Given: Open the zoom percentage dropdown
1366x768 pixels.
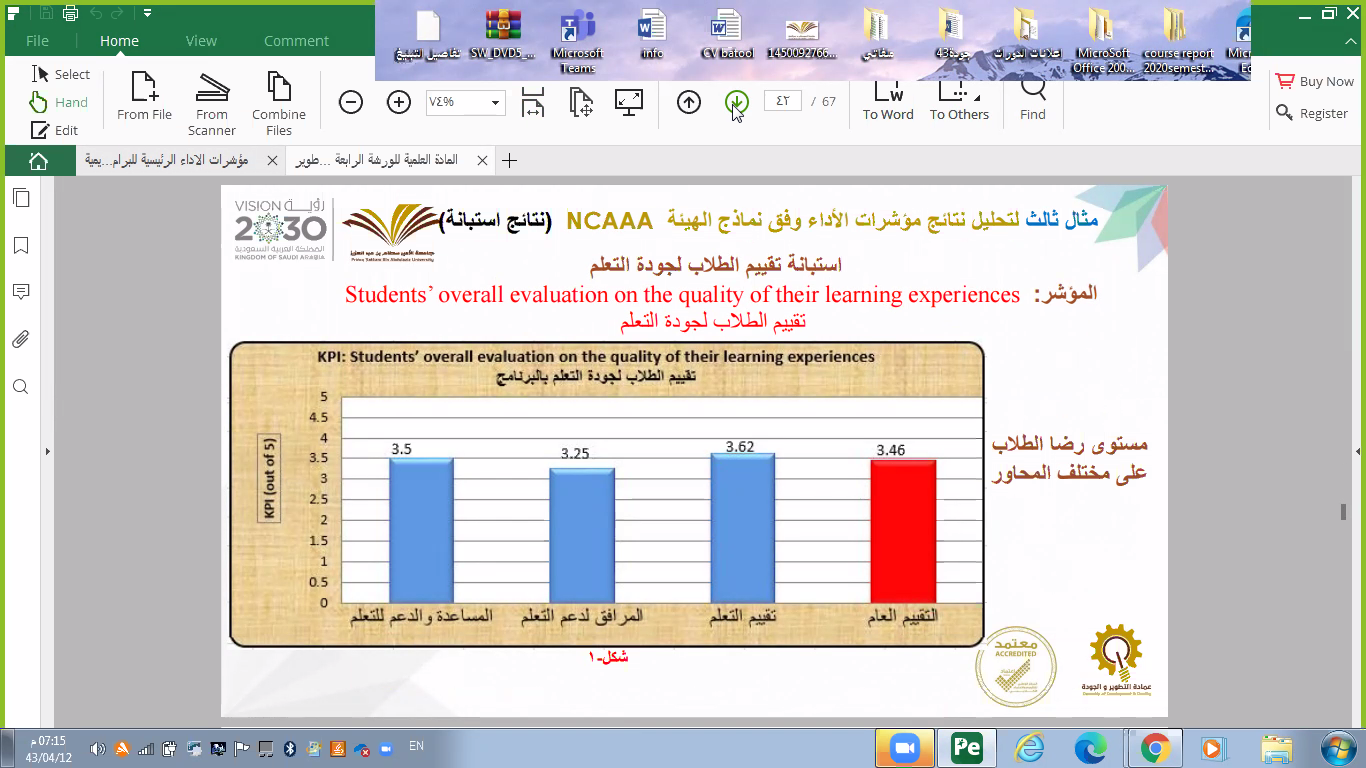Looking at the screenshot, I should point(495,102).
